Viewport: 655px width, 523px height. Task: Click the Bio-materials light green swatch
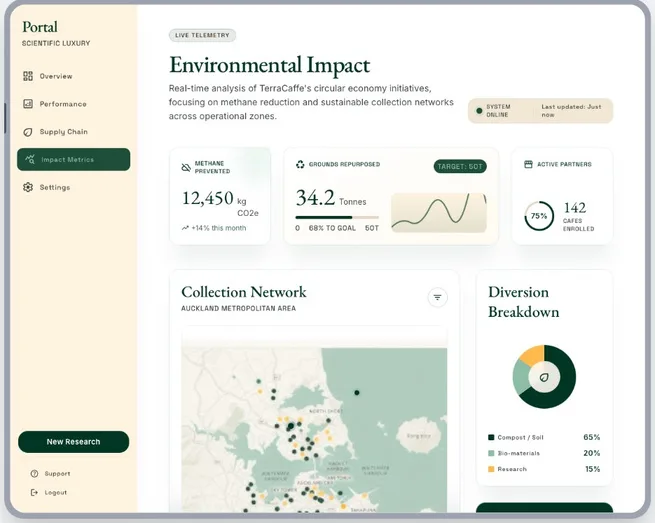coord(491,453)
